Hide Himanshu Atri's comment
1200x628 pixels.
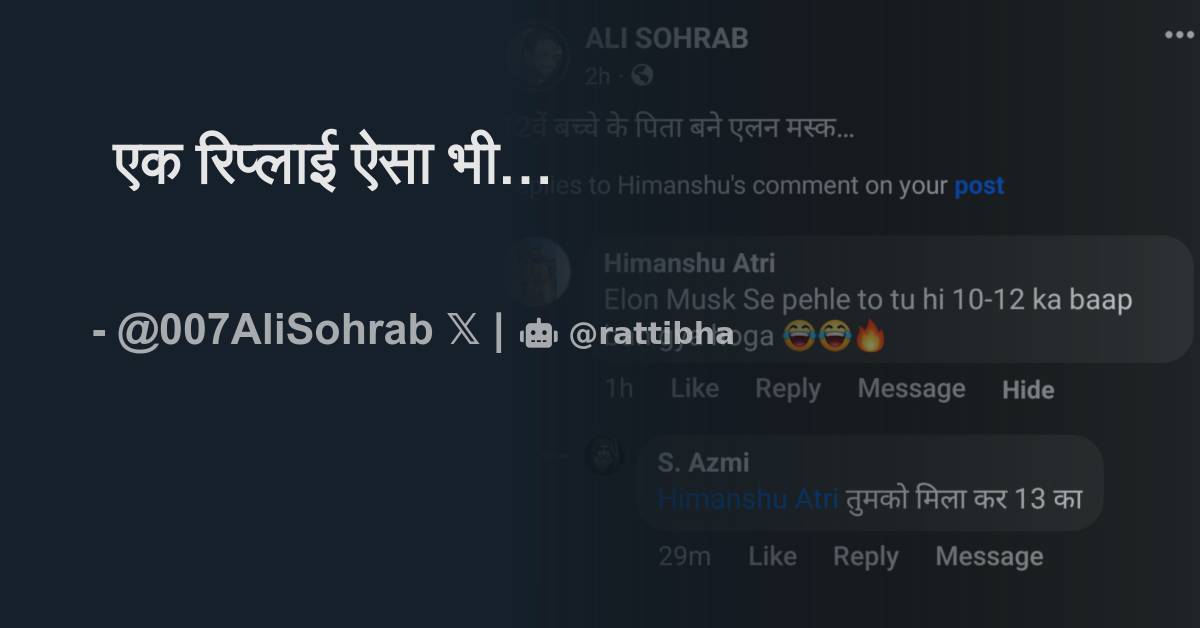[1027, 390]
